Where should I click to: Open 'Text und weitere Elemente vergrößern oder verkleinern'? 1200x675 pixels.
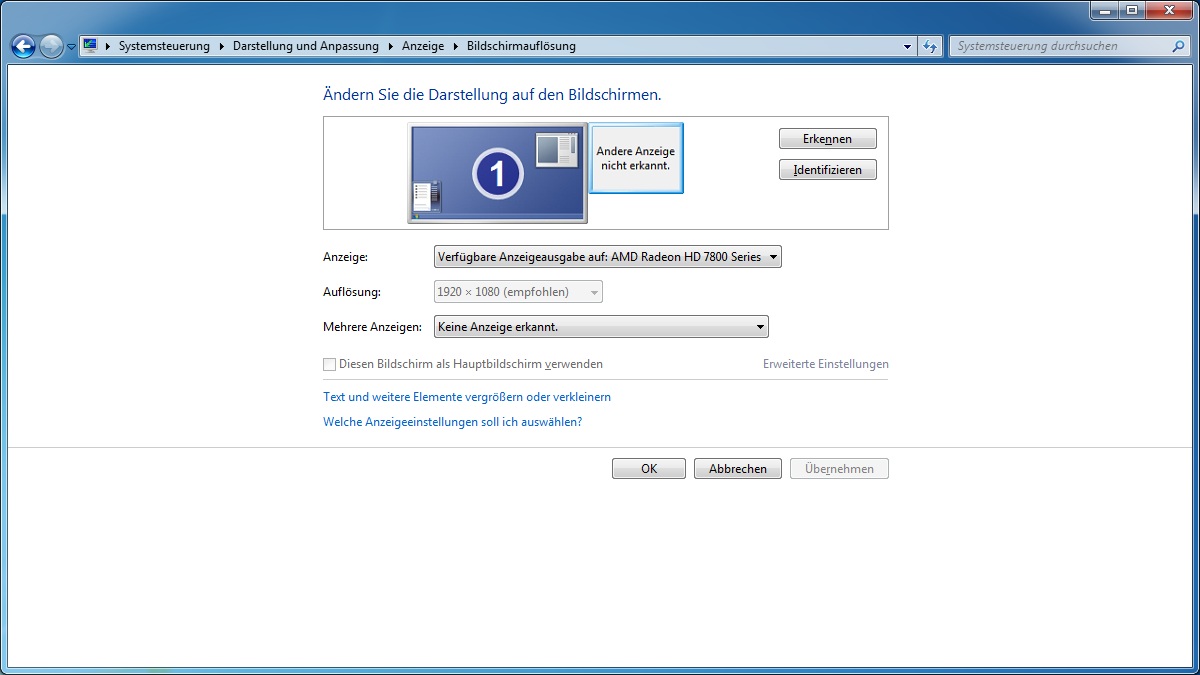pos(467,397)
